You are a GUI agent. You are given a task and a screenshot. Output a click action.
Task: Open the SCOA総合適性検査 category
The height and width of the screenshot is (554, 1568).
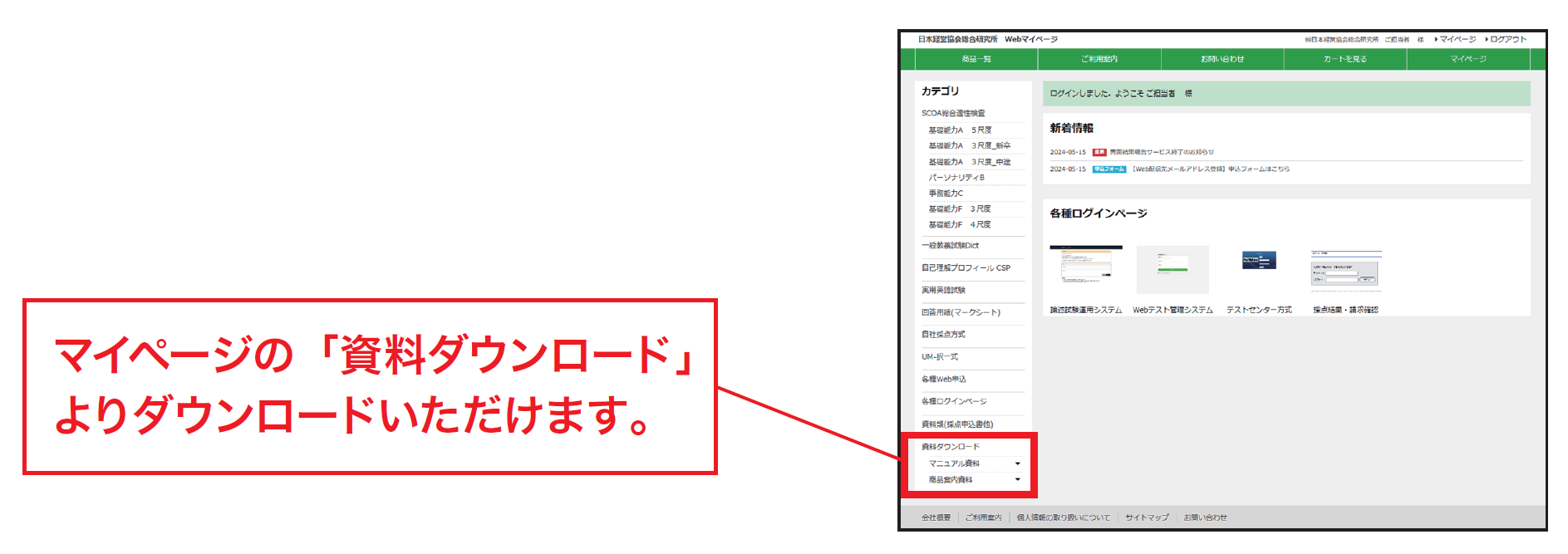coord(953,113)
